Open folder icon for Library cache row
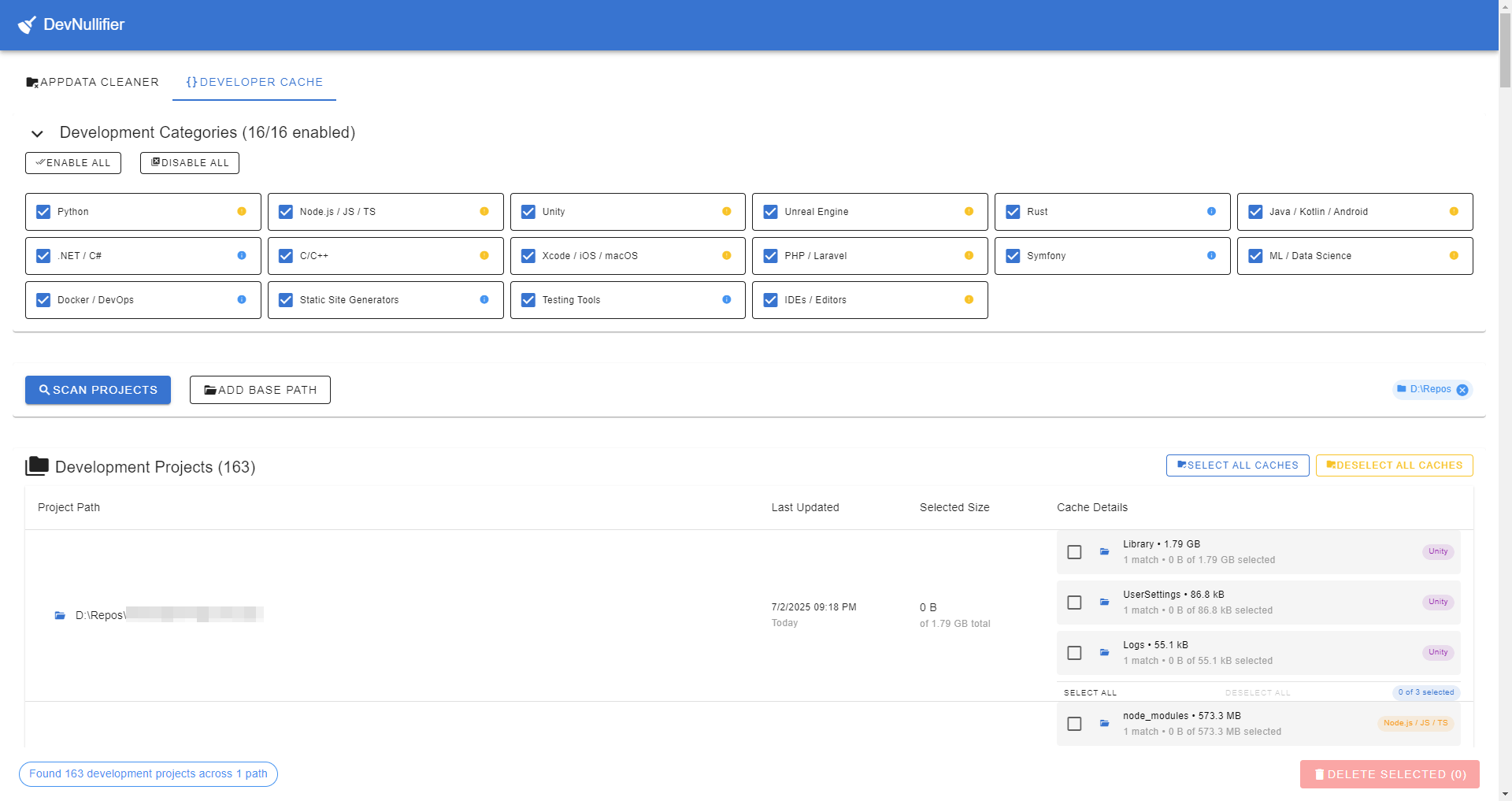 (x=1104, y=552)
